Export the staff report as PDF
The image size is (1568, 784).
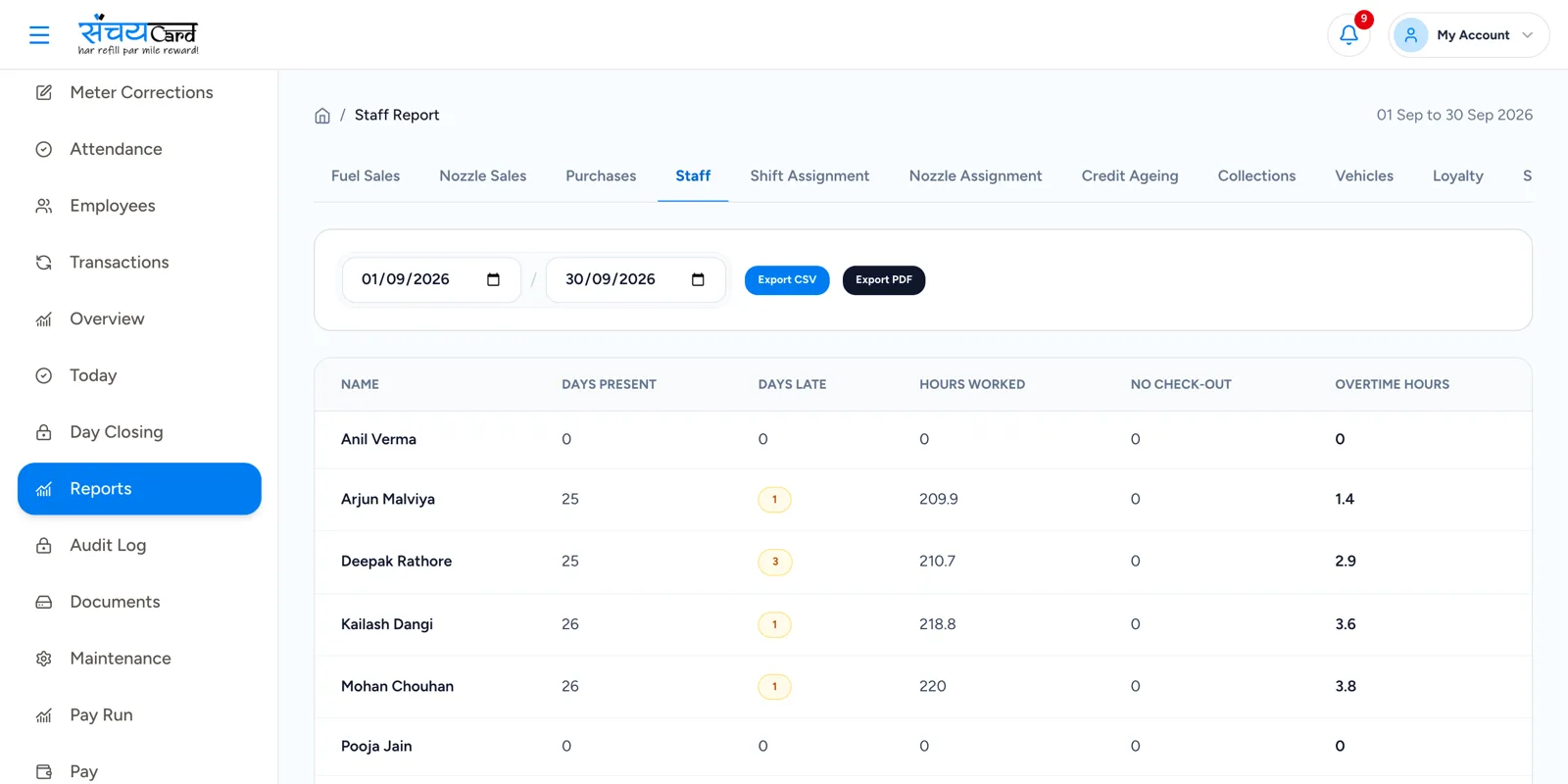[884, 280]
